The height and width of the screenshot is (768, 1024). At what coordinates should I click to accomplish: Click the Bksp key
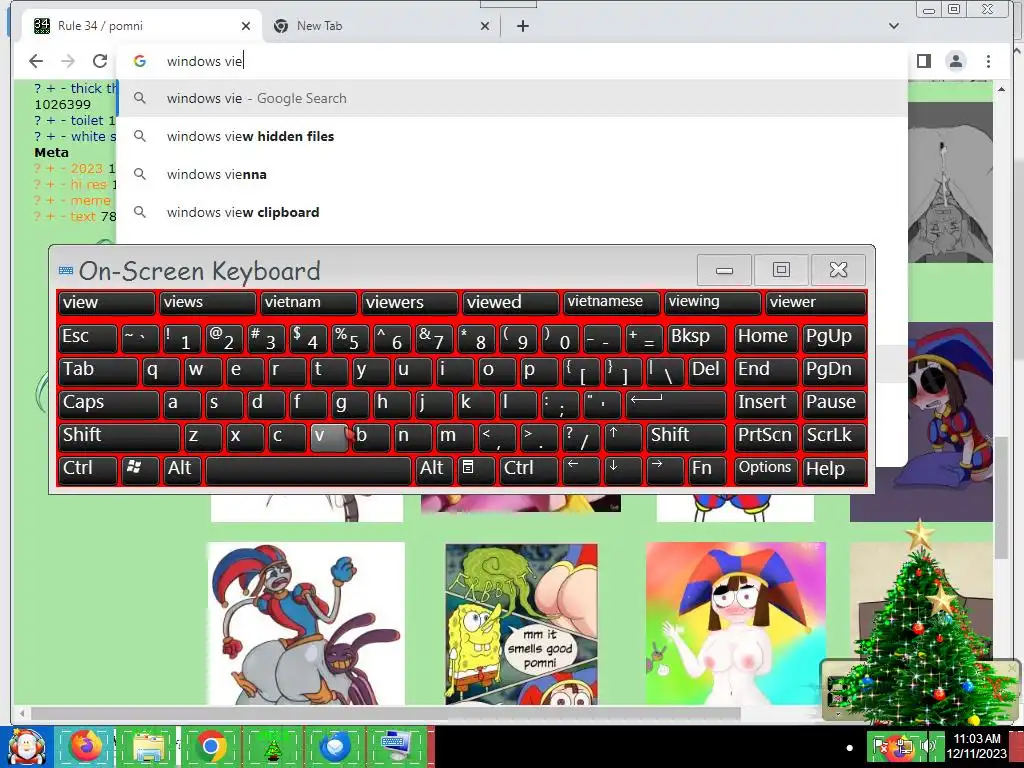696,338
